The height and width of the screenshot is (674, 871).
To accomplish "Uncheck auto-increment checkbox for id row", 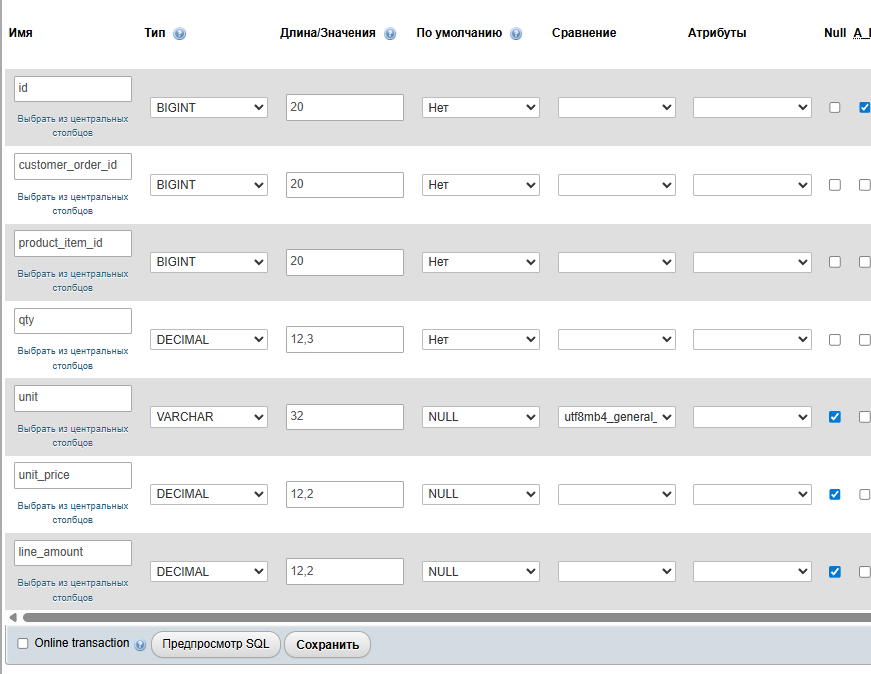I will pos(864,108).
